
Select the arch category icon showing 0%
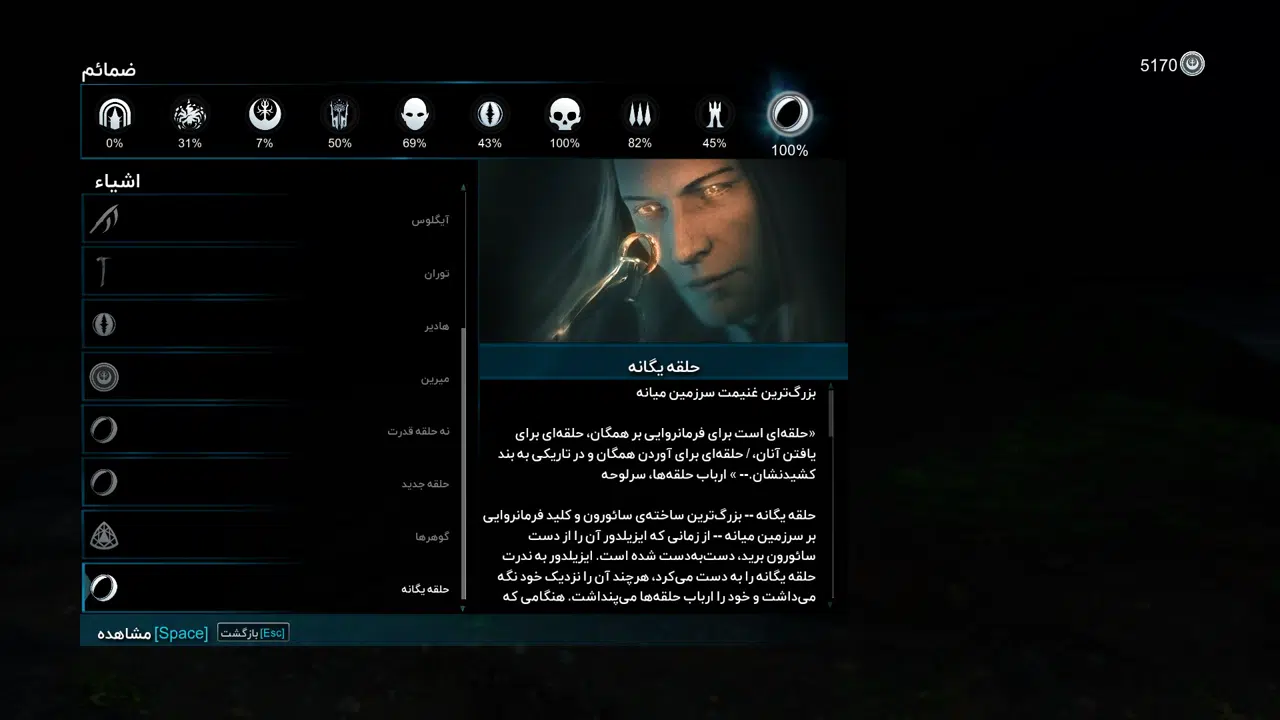click(115, 114)
